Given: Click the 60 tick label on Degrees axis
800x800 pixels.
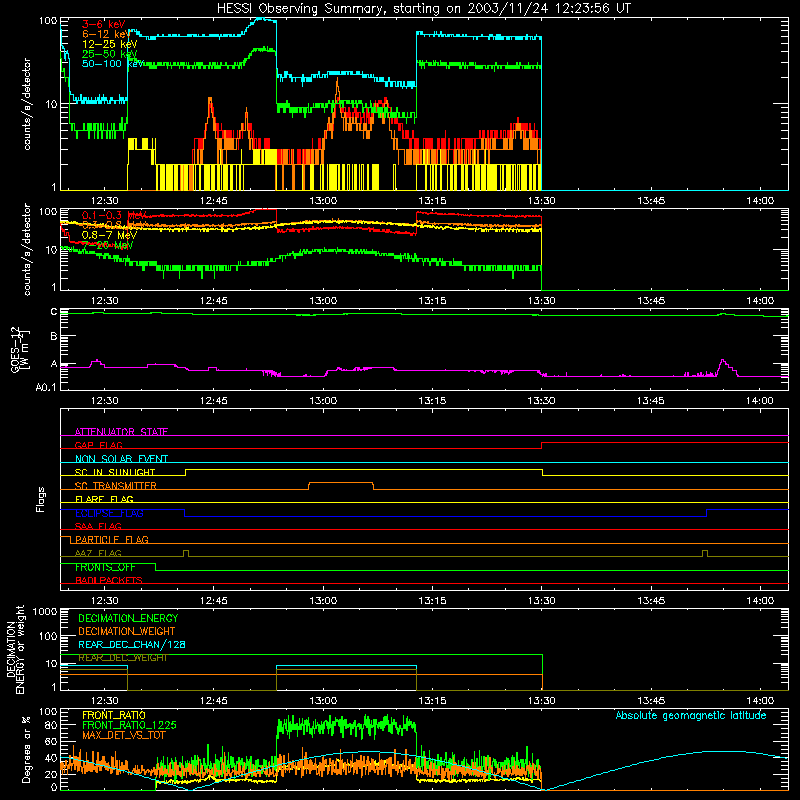Looking at the screenshot, I should [x=51, y=741].
